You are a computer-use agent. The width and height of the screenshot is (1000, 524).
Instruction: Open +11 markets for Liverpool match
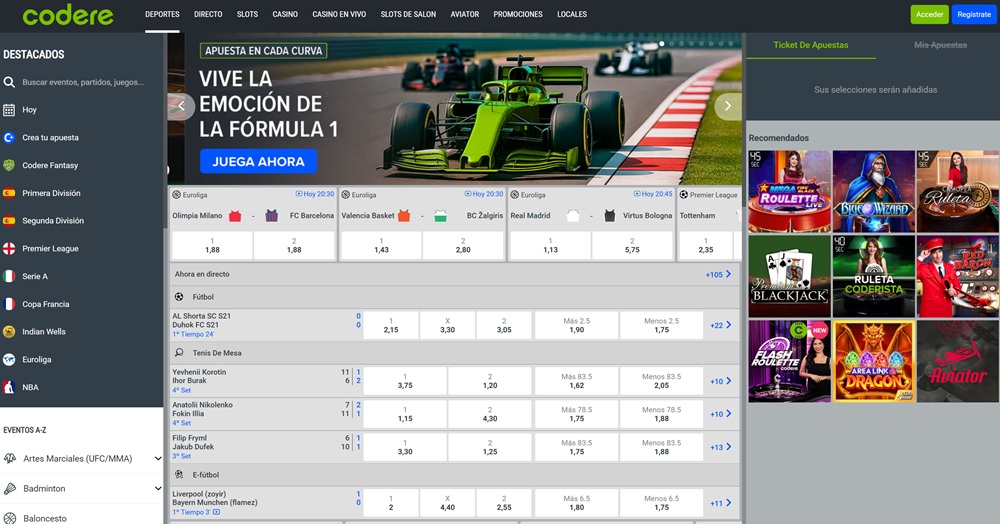(x=721, y=503)
